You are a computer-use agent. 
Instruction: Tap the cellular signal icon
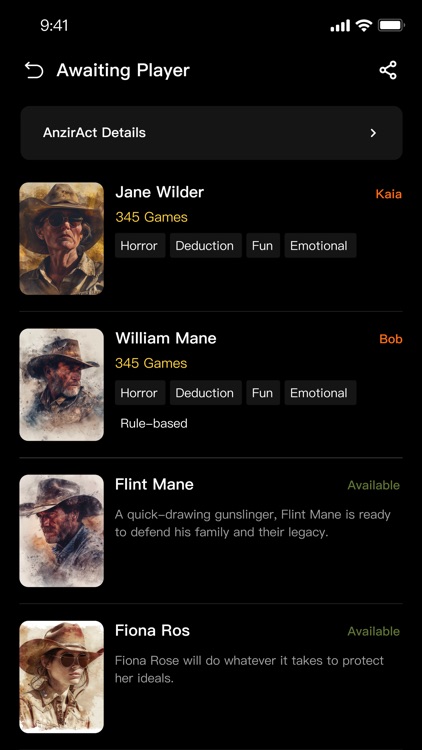[340, 26]
